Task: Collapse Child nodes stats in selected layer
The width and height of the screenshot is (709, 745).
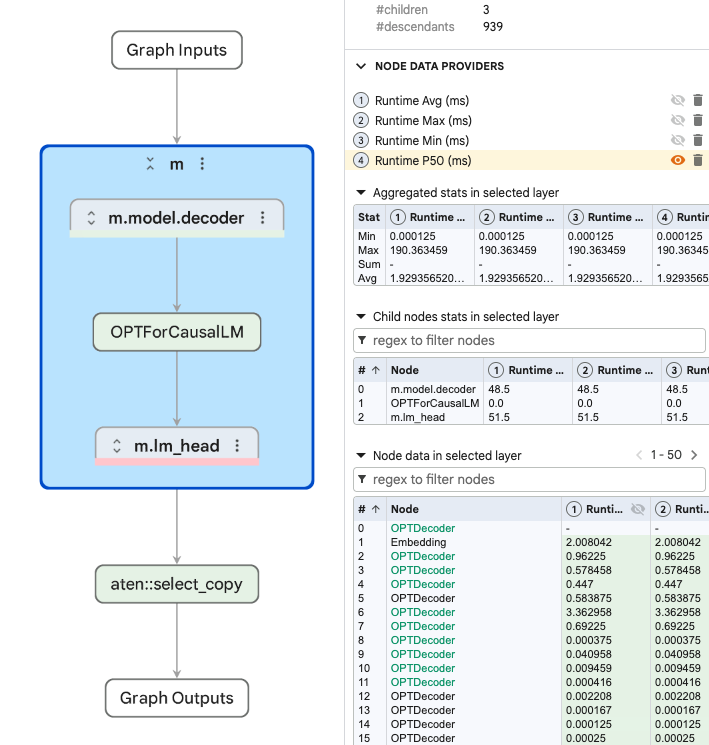Action: point(361,316)
